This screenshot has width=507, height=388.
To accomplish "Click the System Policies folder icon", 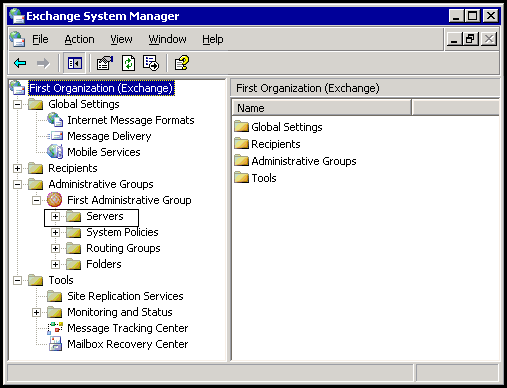I will pos(74,232).
